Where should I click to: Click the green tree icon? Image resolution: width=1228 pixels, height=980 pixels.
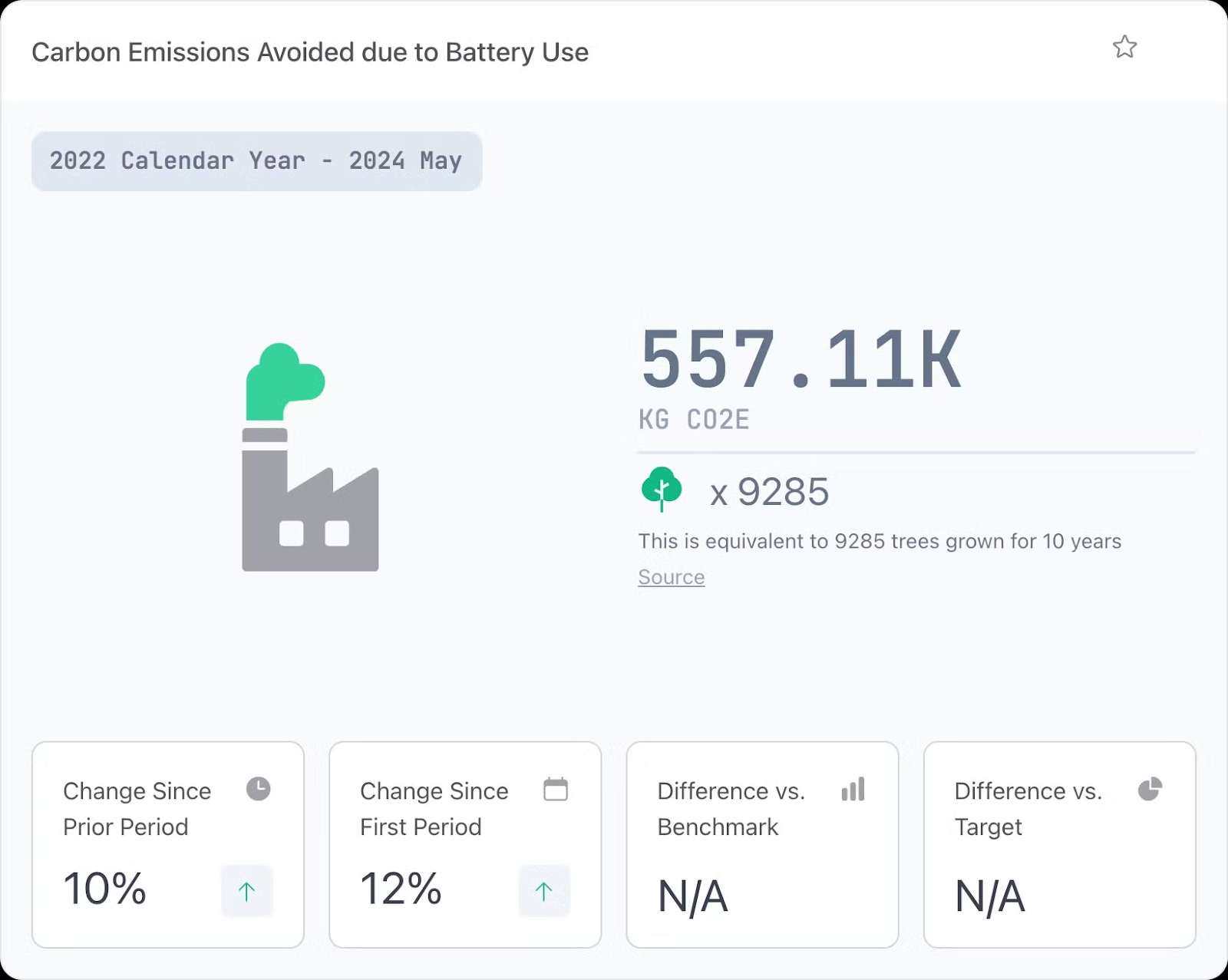(x=661, y=489)
